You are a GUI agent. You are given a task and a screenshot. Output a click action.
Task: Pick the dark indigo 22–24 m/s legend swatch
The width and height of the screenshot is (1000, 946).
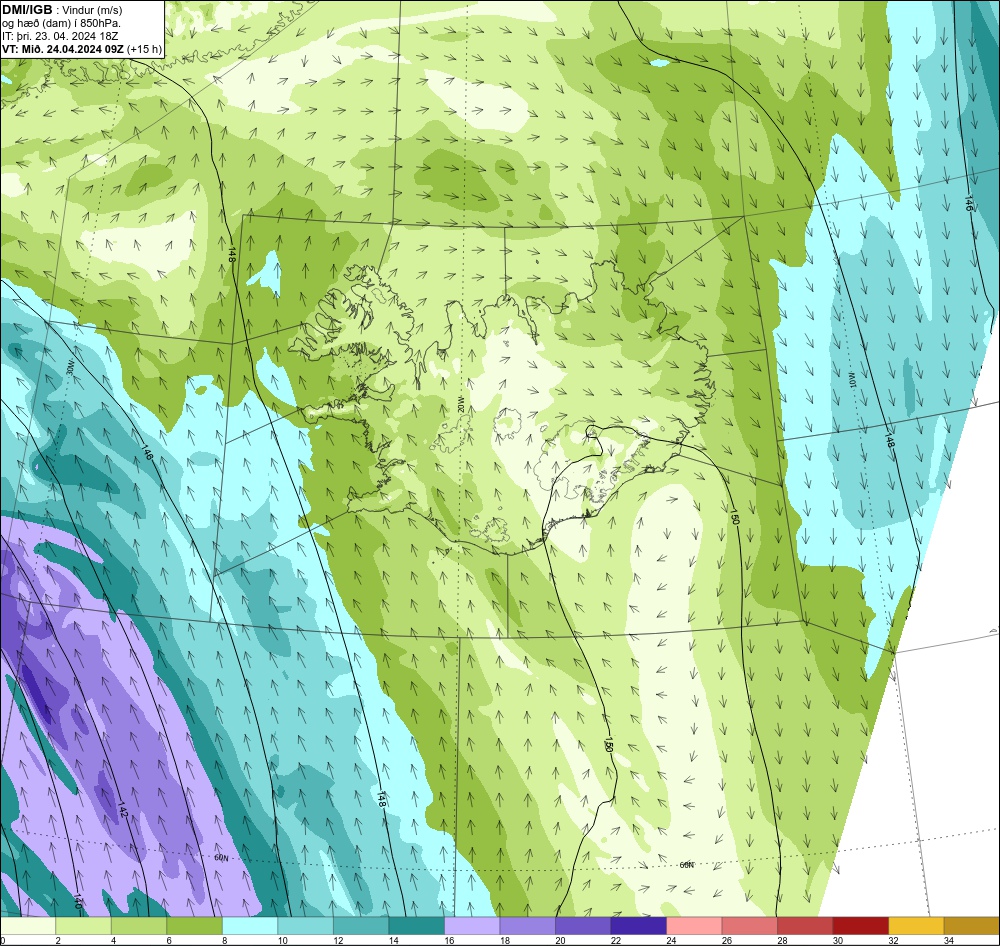638,926
